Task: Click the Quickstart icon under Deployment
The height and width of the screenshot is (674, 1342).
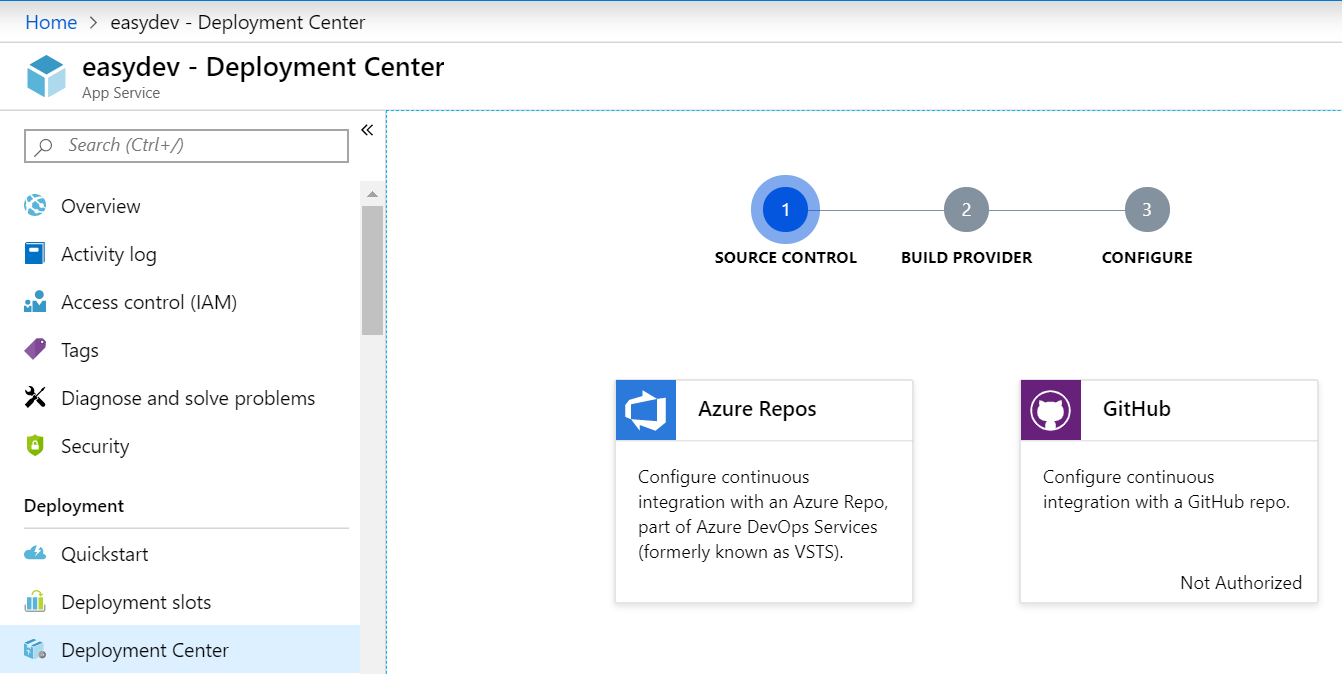Action: 35,553
